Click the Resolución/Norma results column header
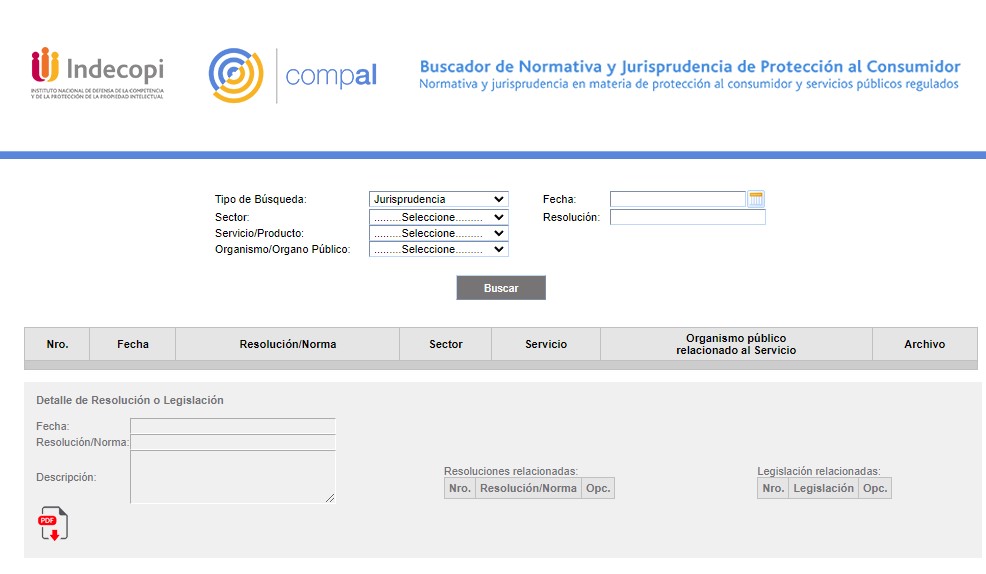 [287, 344]
